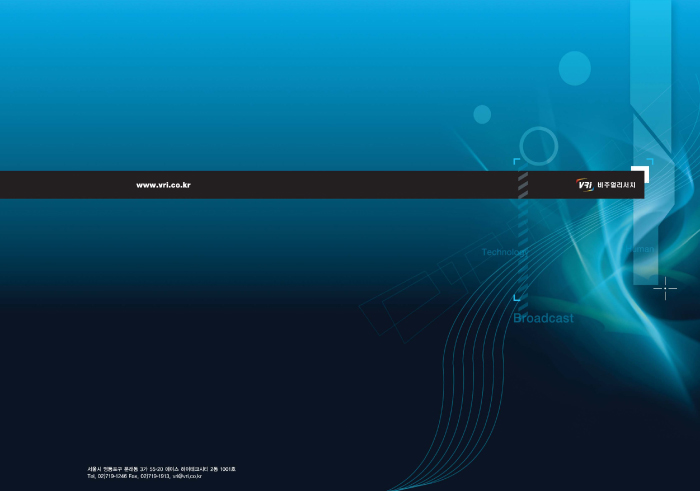Click the Technology text label

504,252
